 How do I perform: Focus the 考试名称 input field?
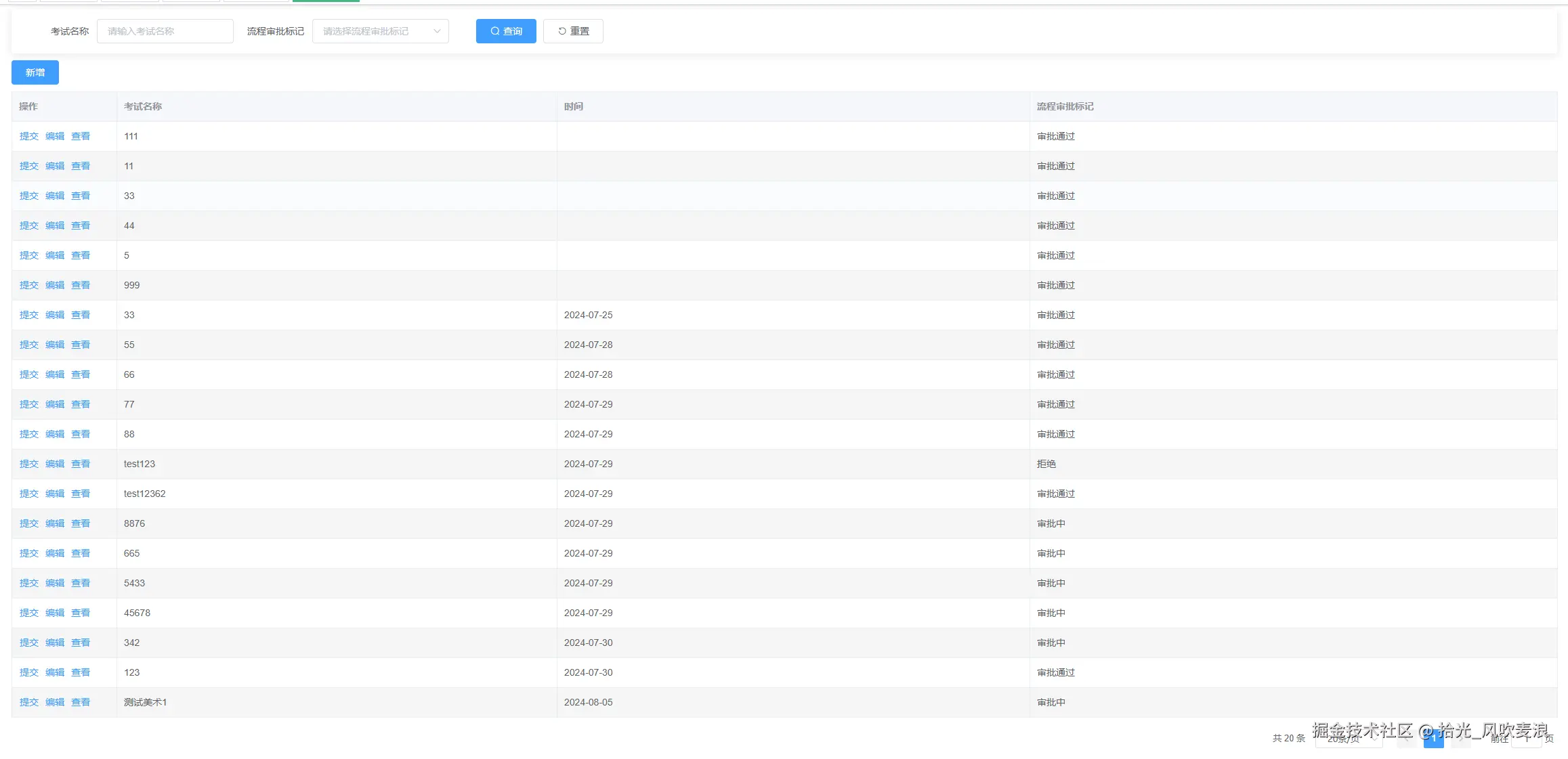[x=165, y=31]
